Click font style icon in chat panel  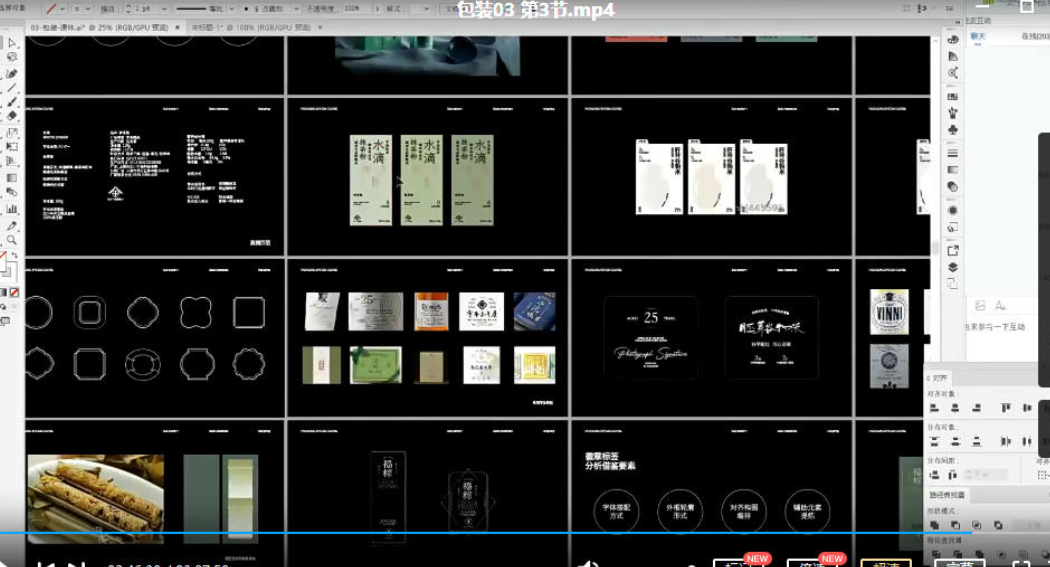coord(1000,306)
